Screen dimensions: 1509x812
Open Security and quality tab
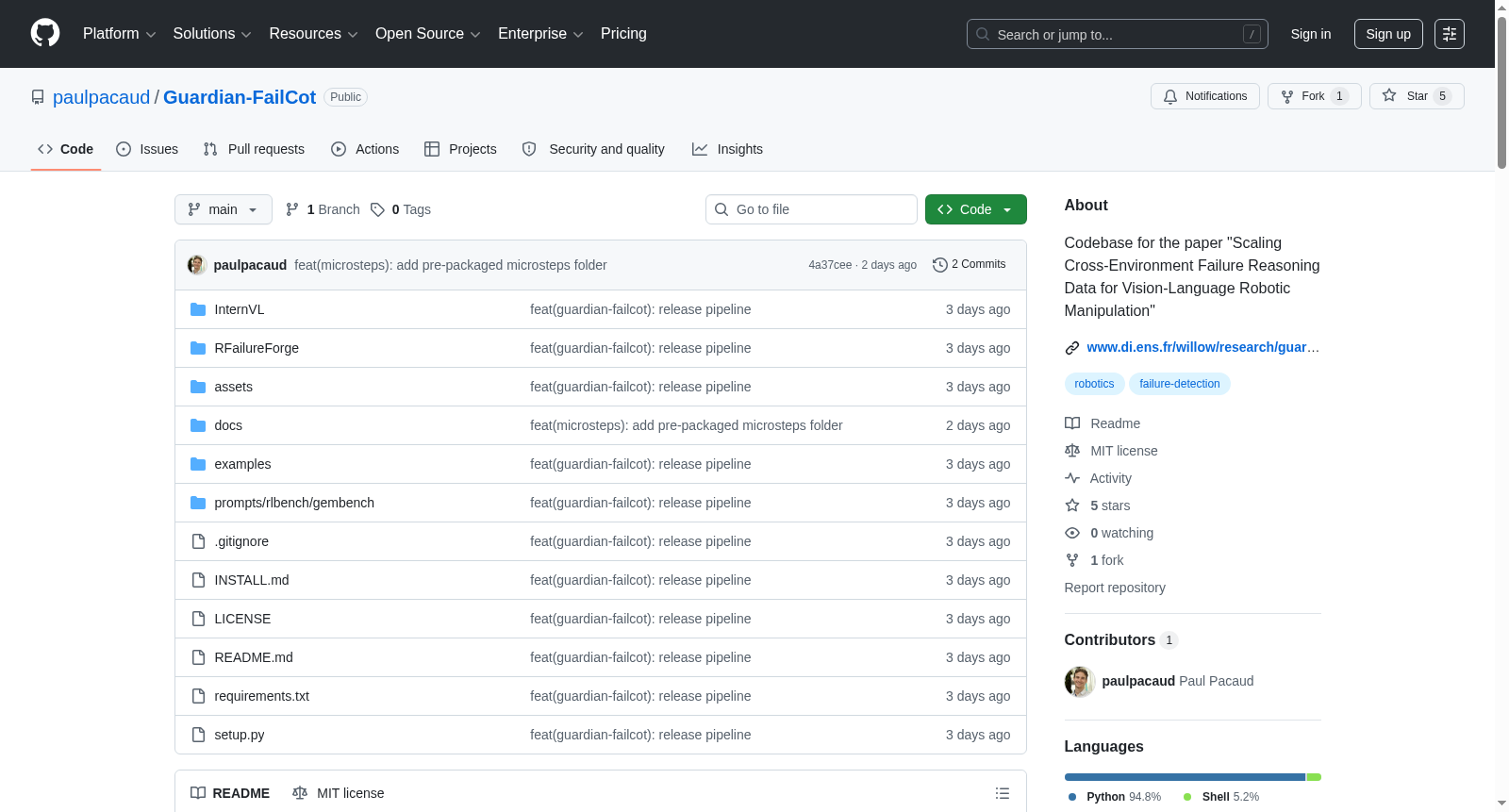593,149
